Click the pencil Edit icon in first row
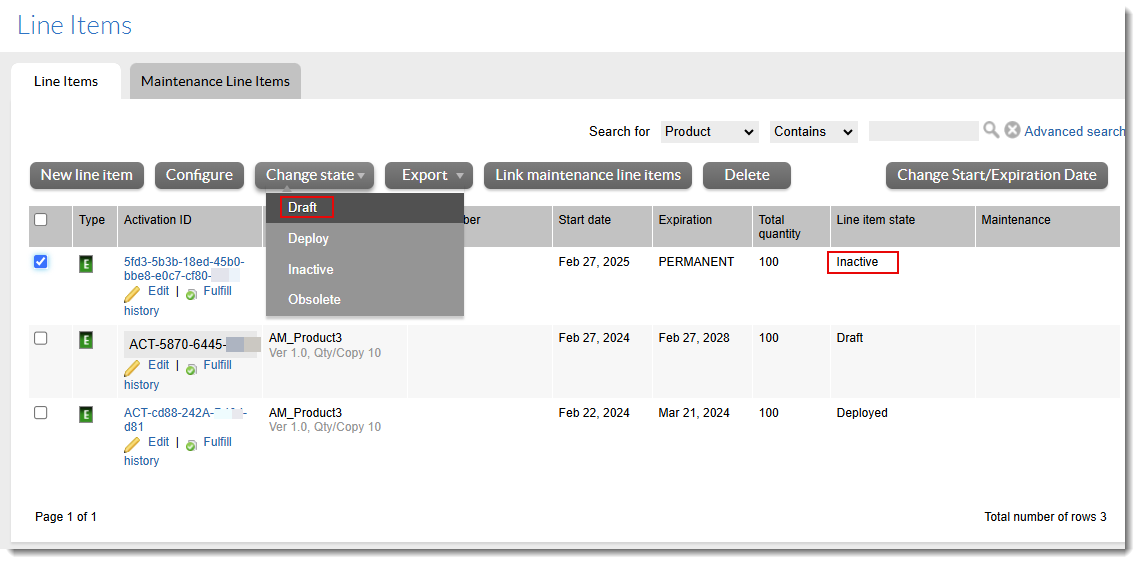Screen dimensions: 1140x564 pos(132,293)
